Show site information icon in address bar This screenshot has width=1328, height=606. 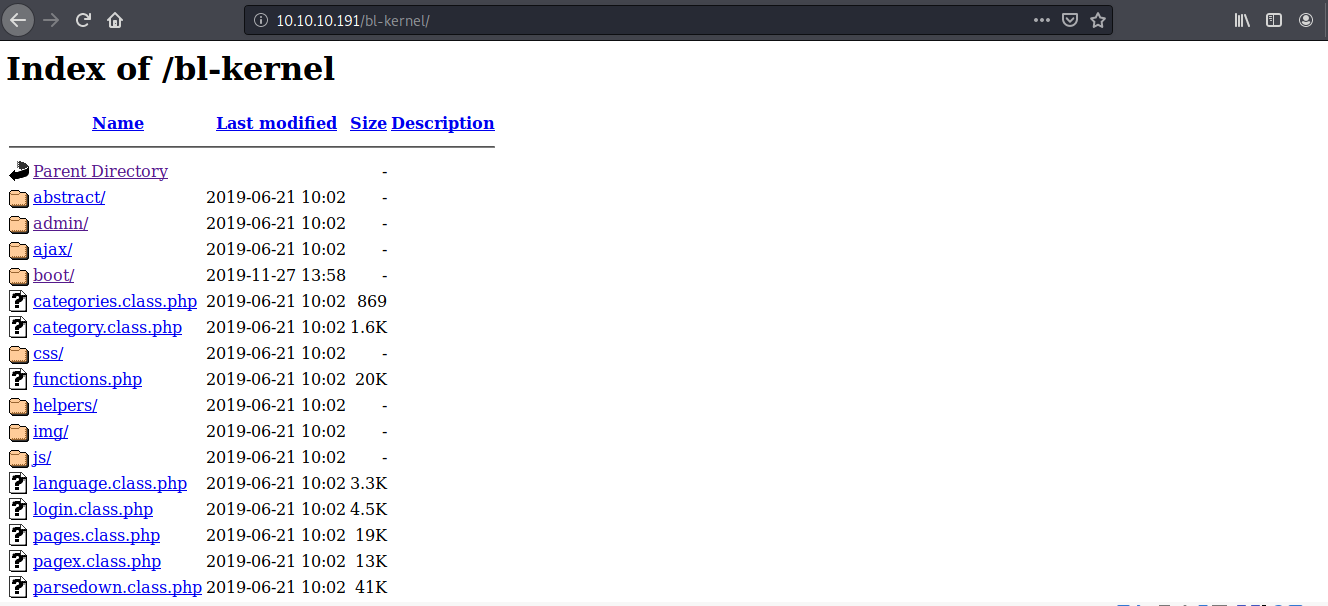coord(261,20)
